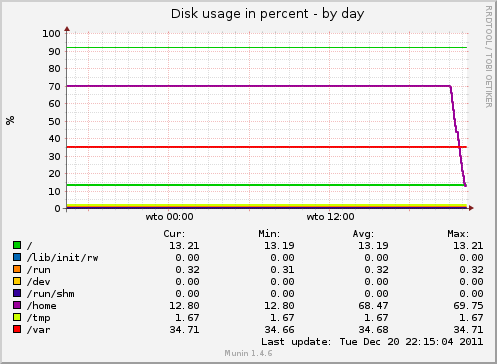Click the /lib/init/rw legend label
The width and height of the screenshot is (497, 364).
coord(63,258)
